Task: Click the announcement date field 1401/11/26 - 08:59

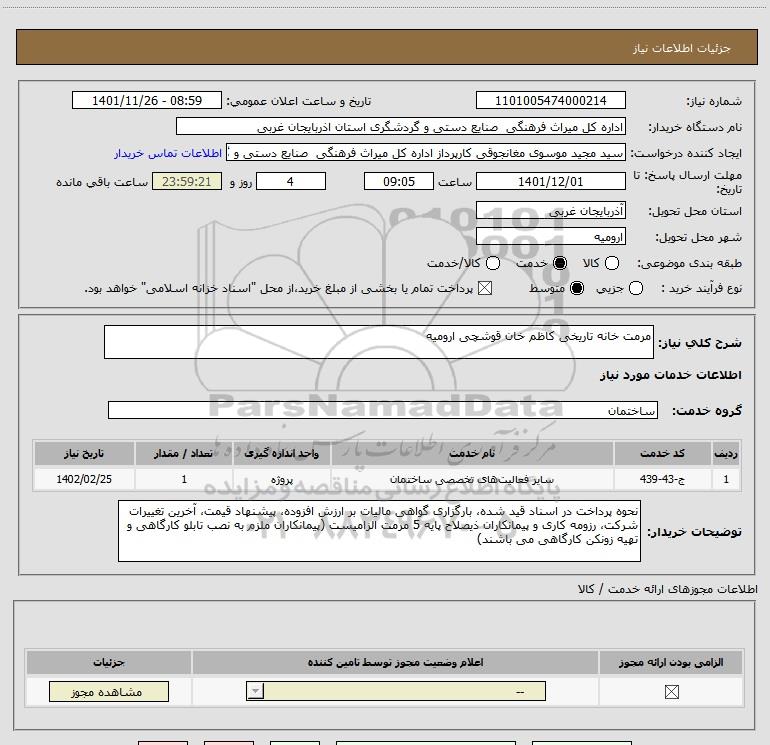Action: [147, 101]
